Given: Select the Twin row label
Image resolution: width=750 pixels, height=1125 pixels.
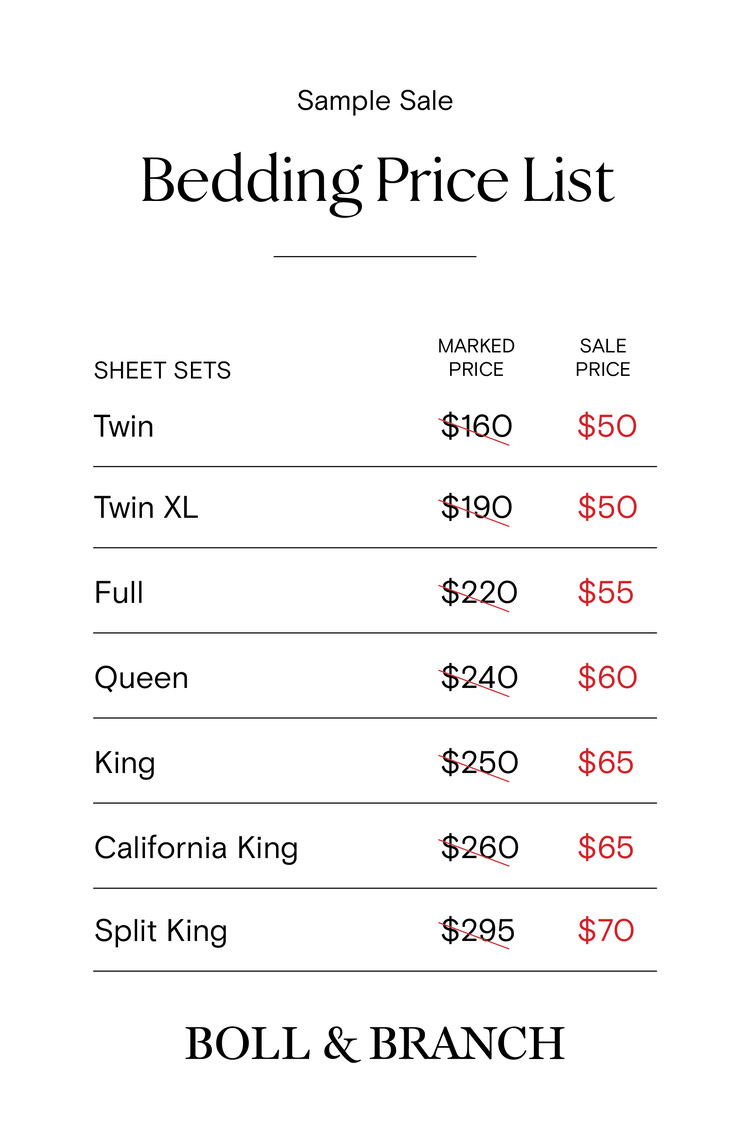Looking at the screenshot, I should point(124,427).
